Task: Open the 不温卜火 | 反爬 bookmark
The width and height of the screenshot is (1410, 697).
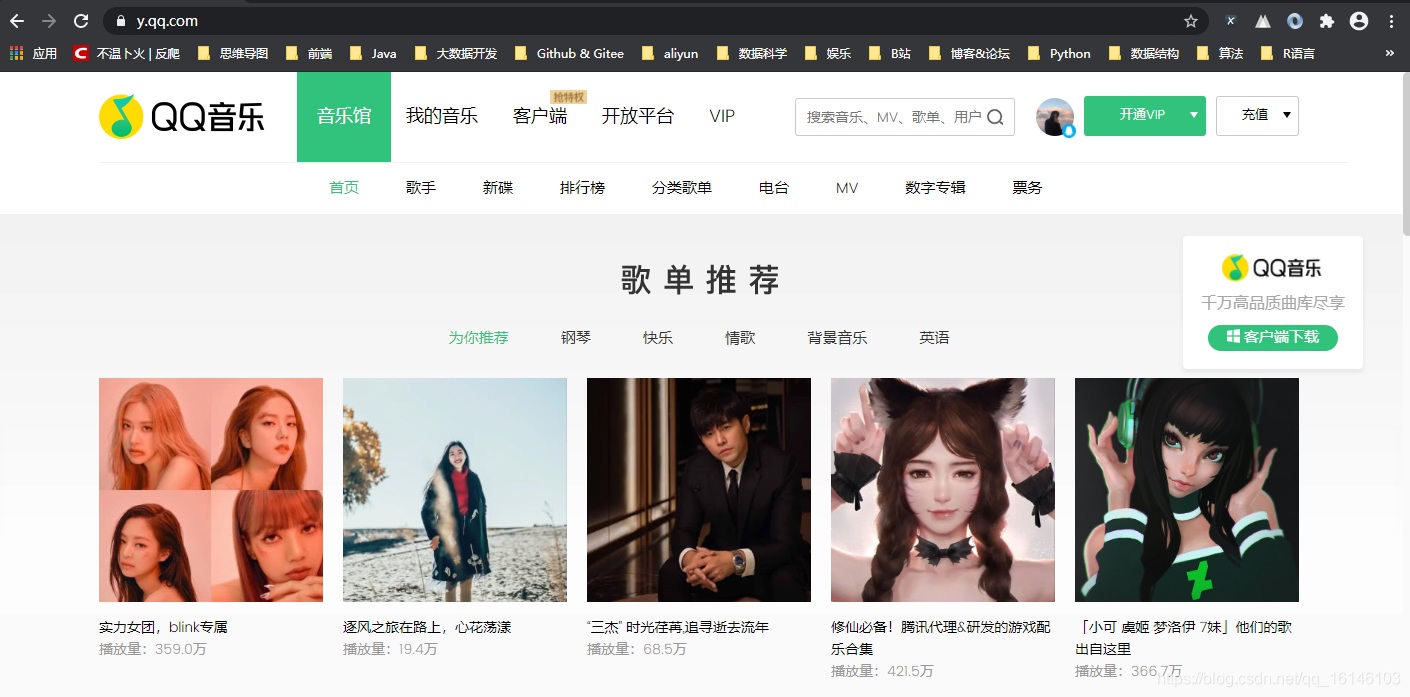Action: point(127,54)
